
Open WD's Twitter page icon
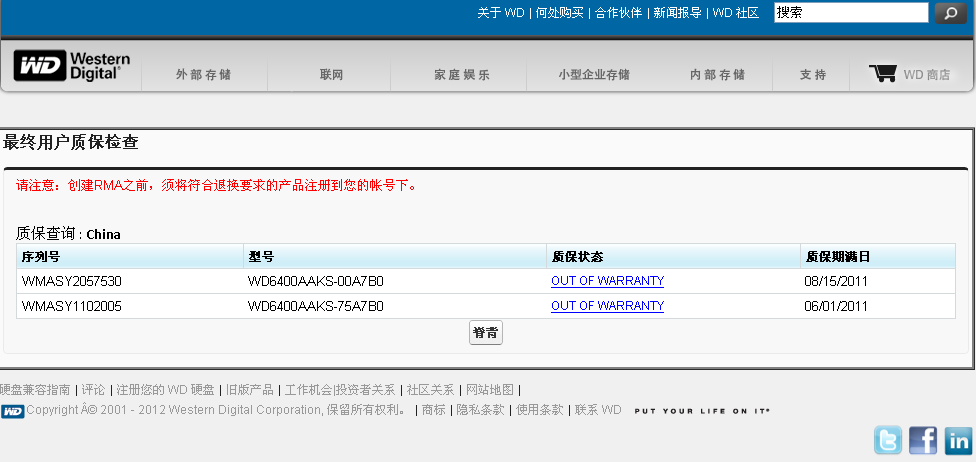pos(888,440)
